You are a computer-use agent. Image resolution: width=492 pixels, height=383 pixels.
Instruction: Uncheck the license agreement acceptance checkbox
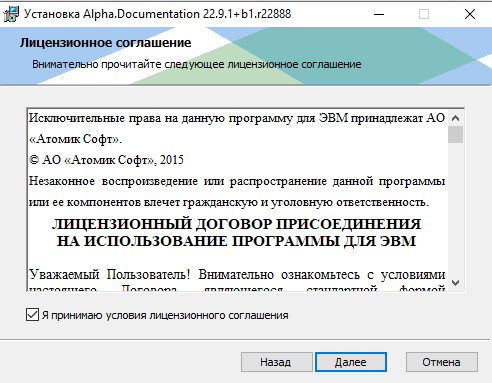click(32, 315)
